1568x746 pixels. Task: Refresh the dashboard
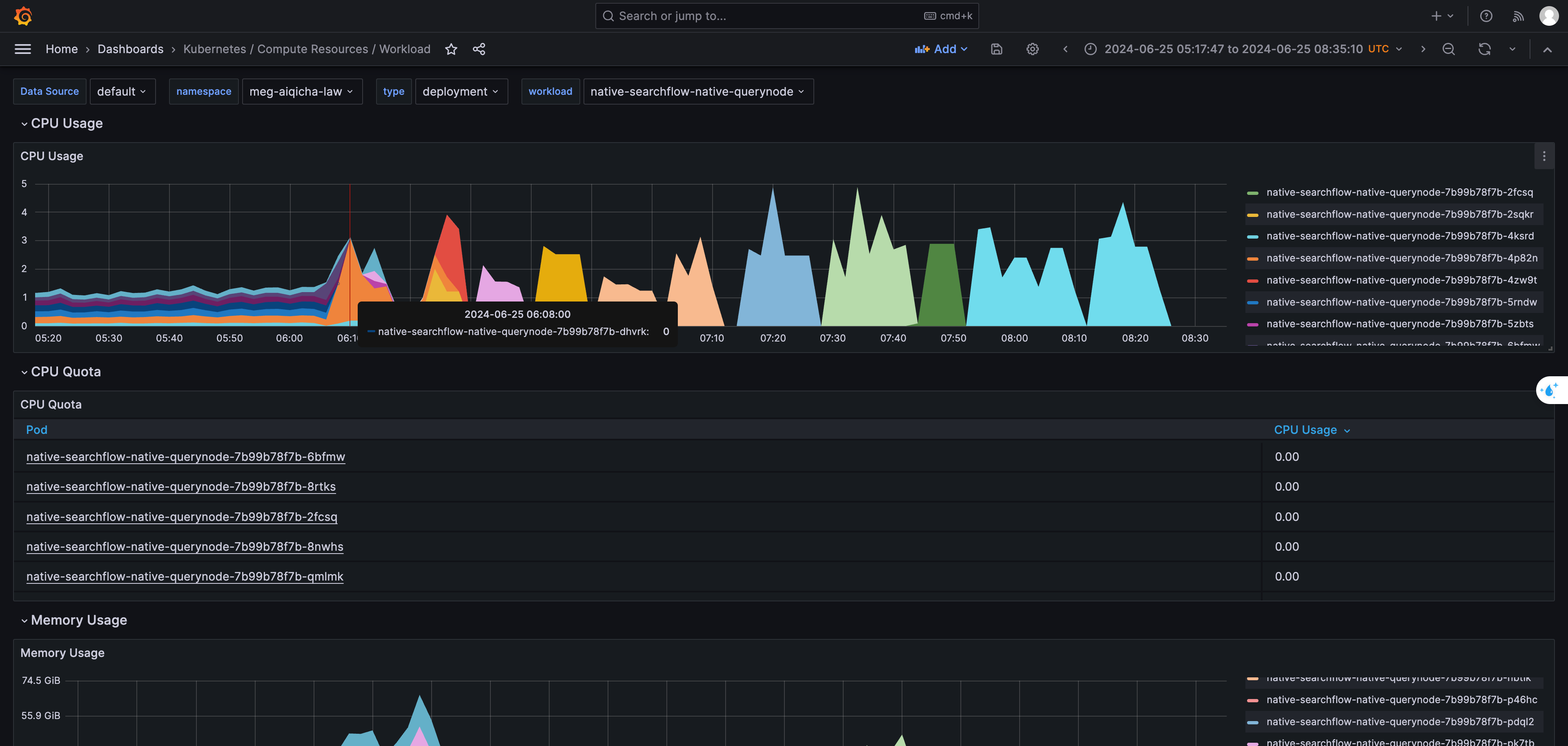pos(1484,49)
